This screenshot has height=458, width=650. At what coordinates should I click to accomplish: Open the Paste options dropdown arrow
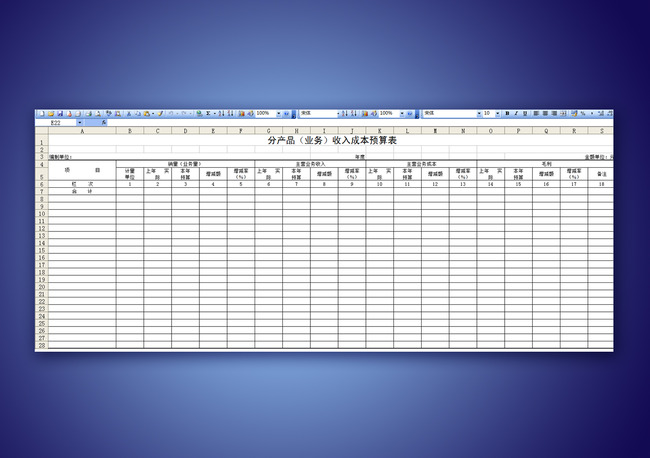153,114
